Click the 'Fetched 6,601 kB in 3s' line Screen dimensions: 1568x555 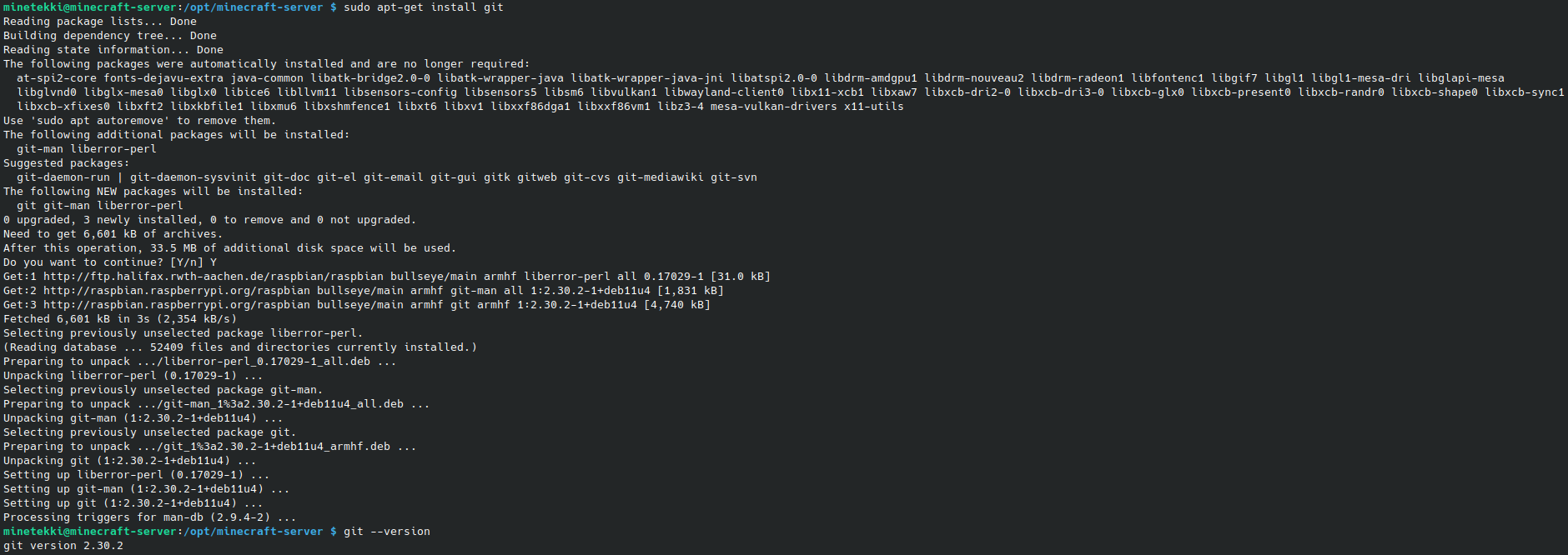tap(120, 319)
